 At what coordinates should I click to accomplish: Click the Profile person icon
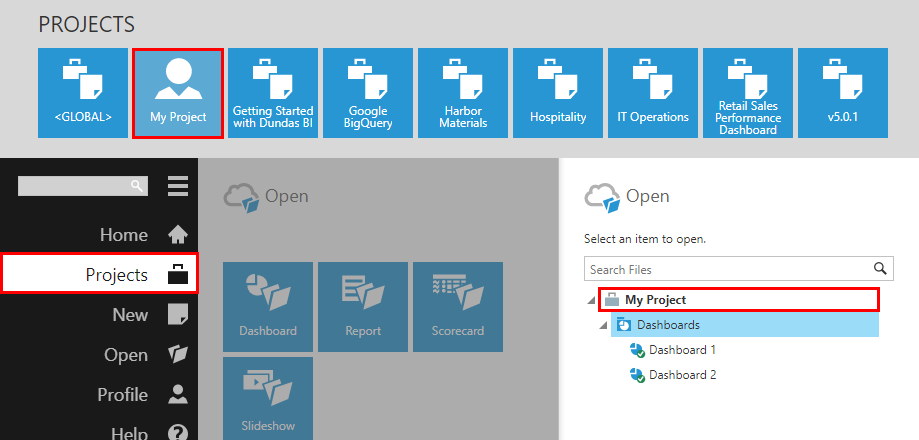coord(178,394)
